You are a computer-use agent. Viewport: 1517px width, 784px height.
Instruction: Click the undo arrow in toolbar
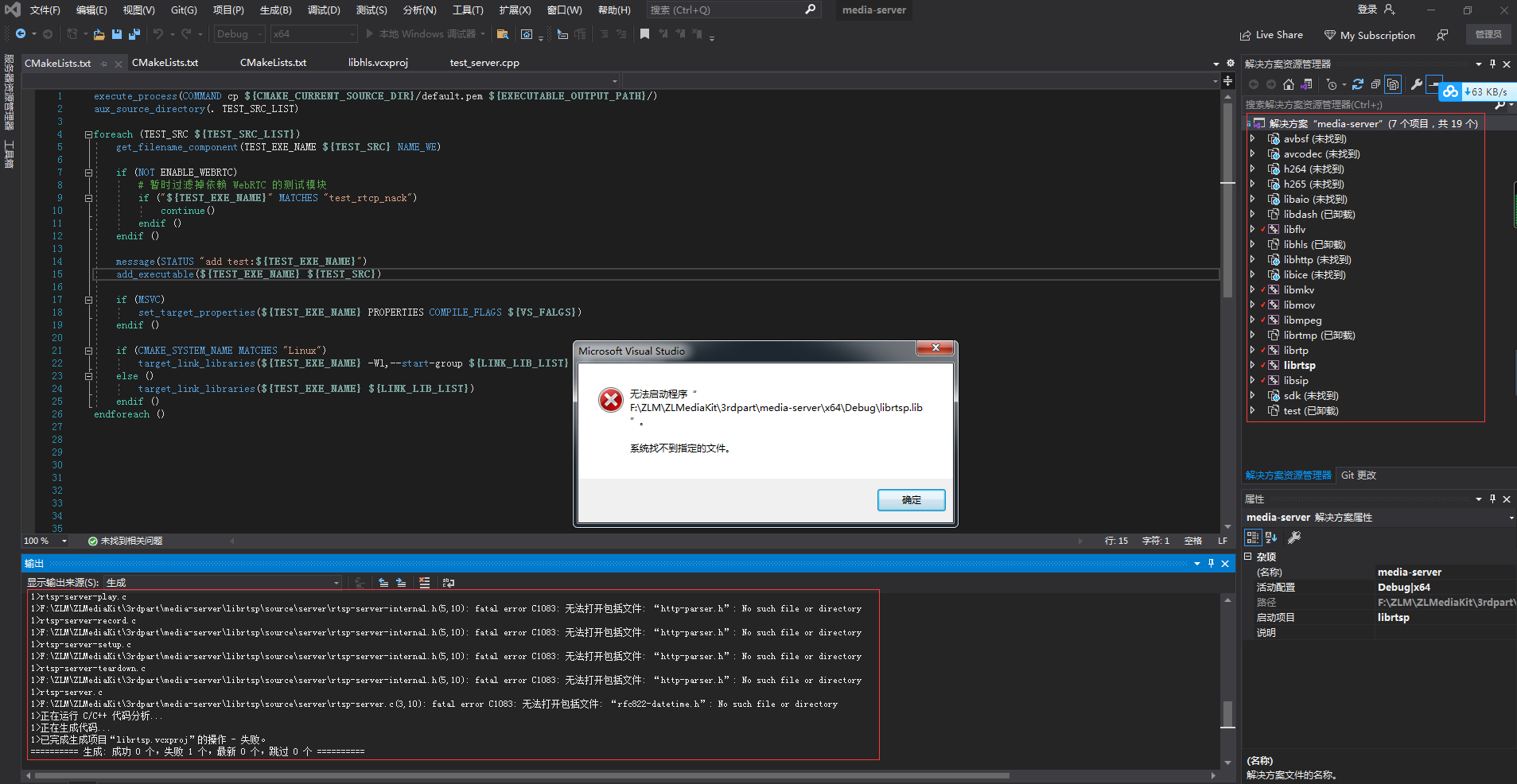tap(158, 34)
